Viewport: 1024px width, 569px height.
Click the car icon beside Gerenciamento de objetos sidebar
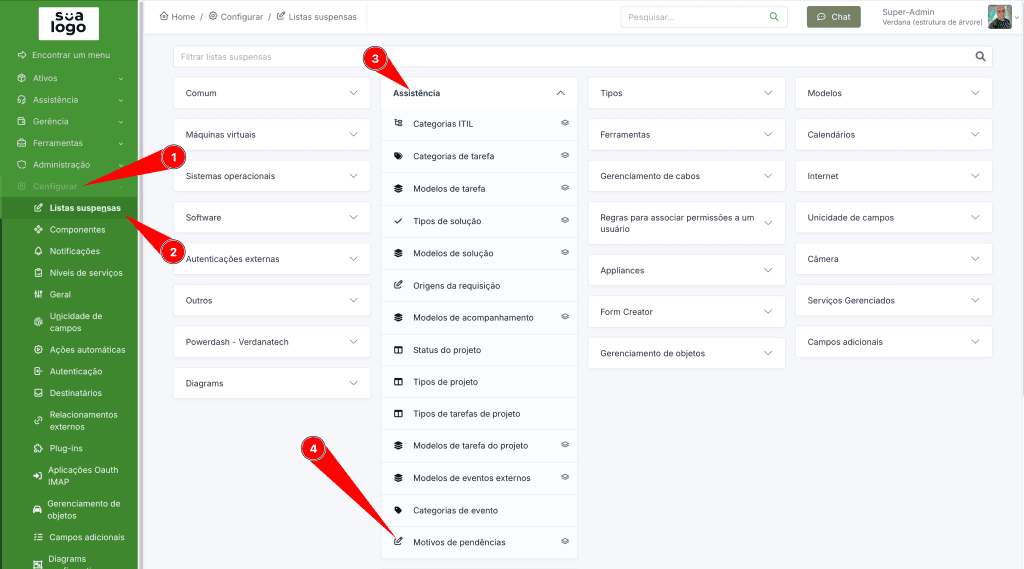[x=37, y=510]
